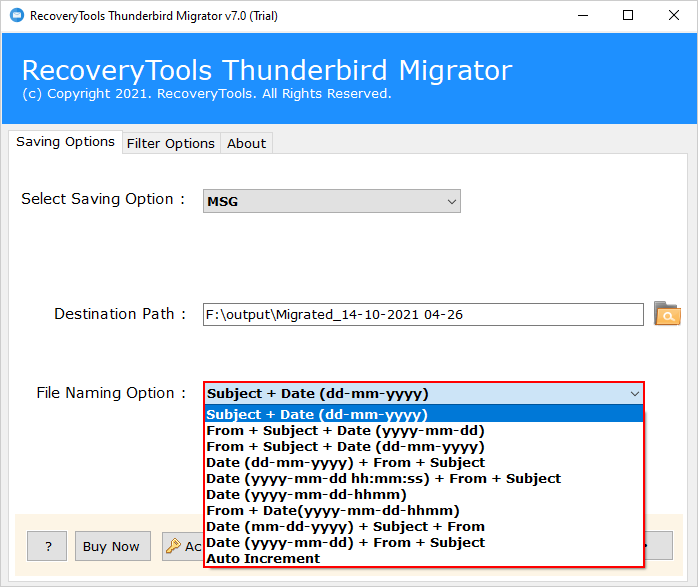This screenshot has width=698, height=587.
Task: Select the Auto Increment naming option
Action: coord(423,559)
